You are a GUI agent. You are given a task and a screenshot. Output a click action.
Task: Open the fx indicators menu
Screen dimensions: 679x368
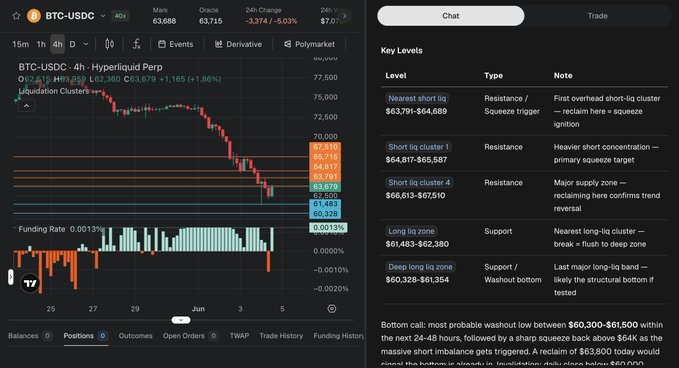(x=136, y=44)
